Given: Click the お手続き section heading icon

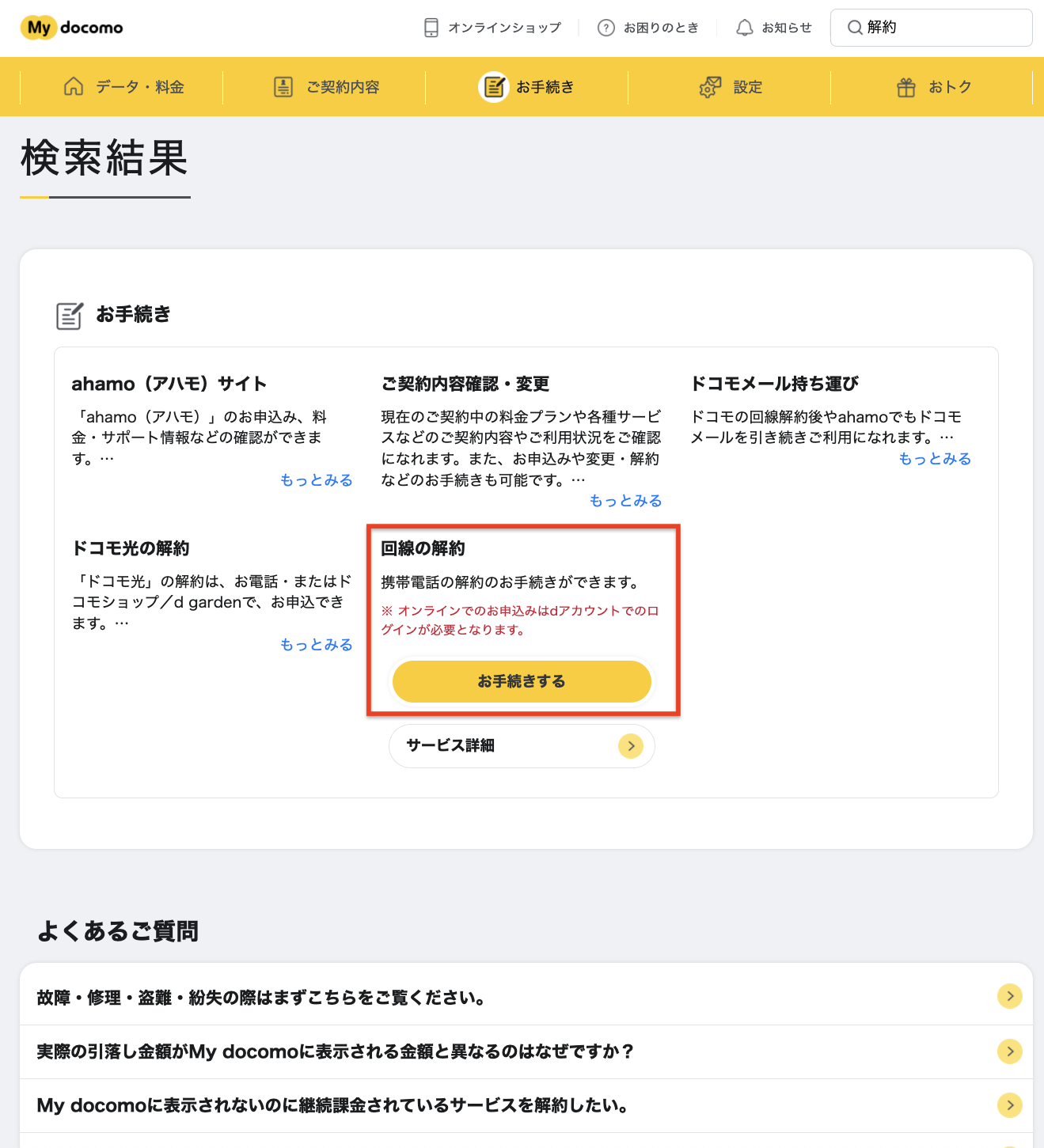Looking at the screenshot, I should click(70, 315).
